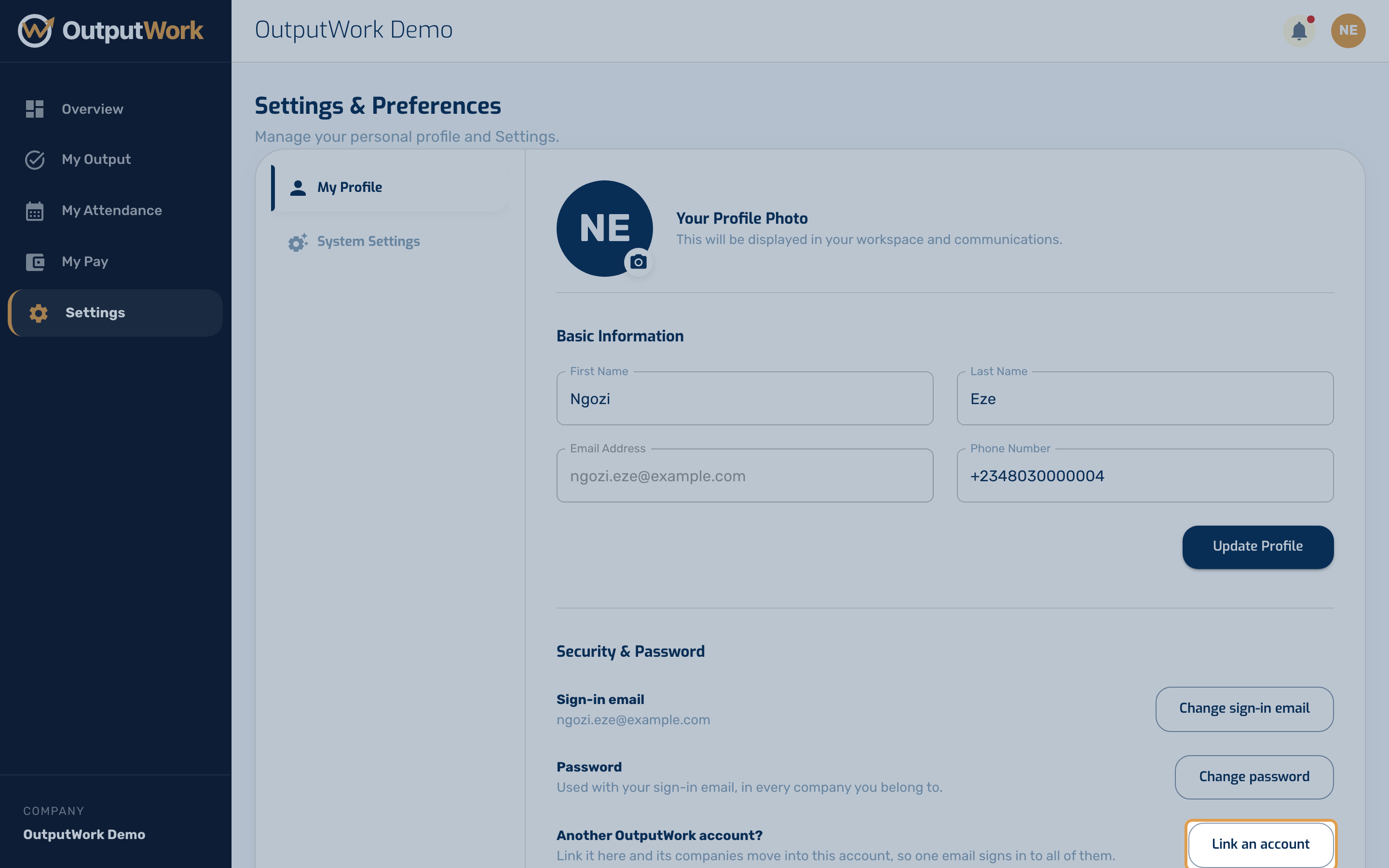Click the sign-in email ngozi.eze@example.com text
Viewport: 1389px width, 868px height.
pyautogui.click(x=633, y=720)
